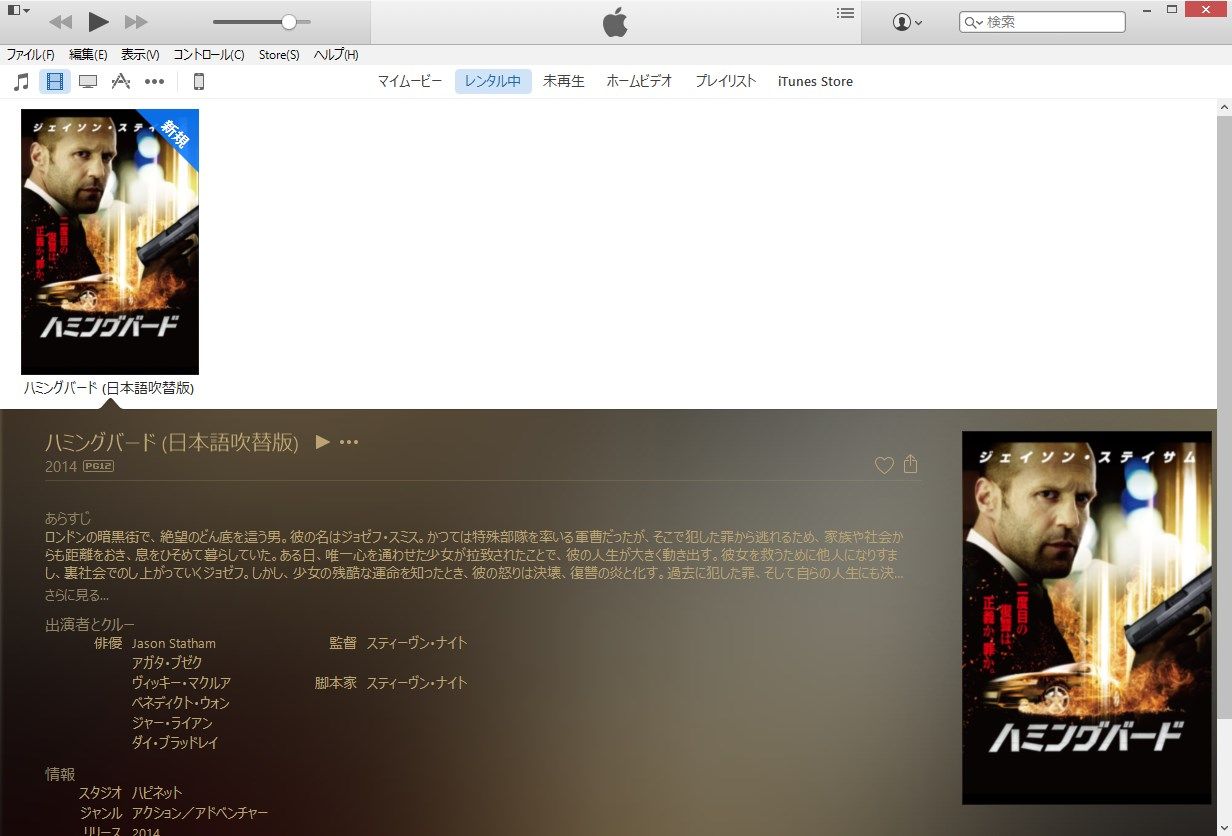Open the Apps library icon
1232x836 pixels.
[x=121, y=82]
